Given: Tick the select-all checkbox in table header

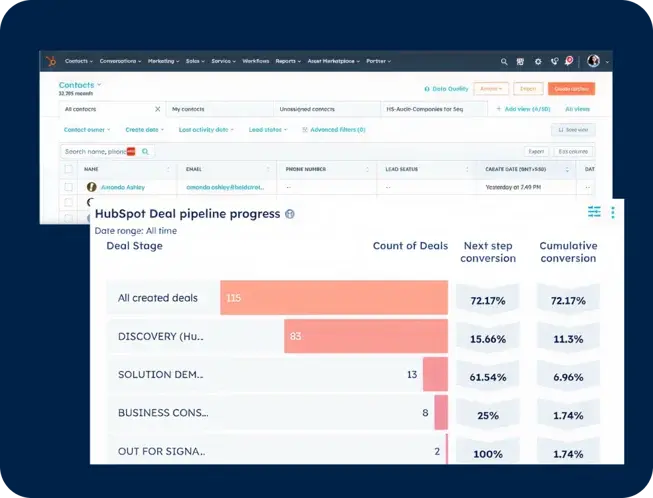Looking at the screenshot, I should click(x=69, y=169).
